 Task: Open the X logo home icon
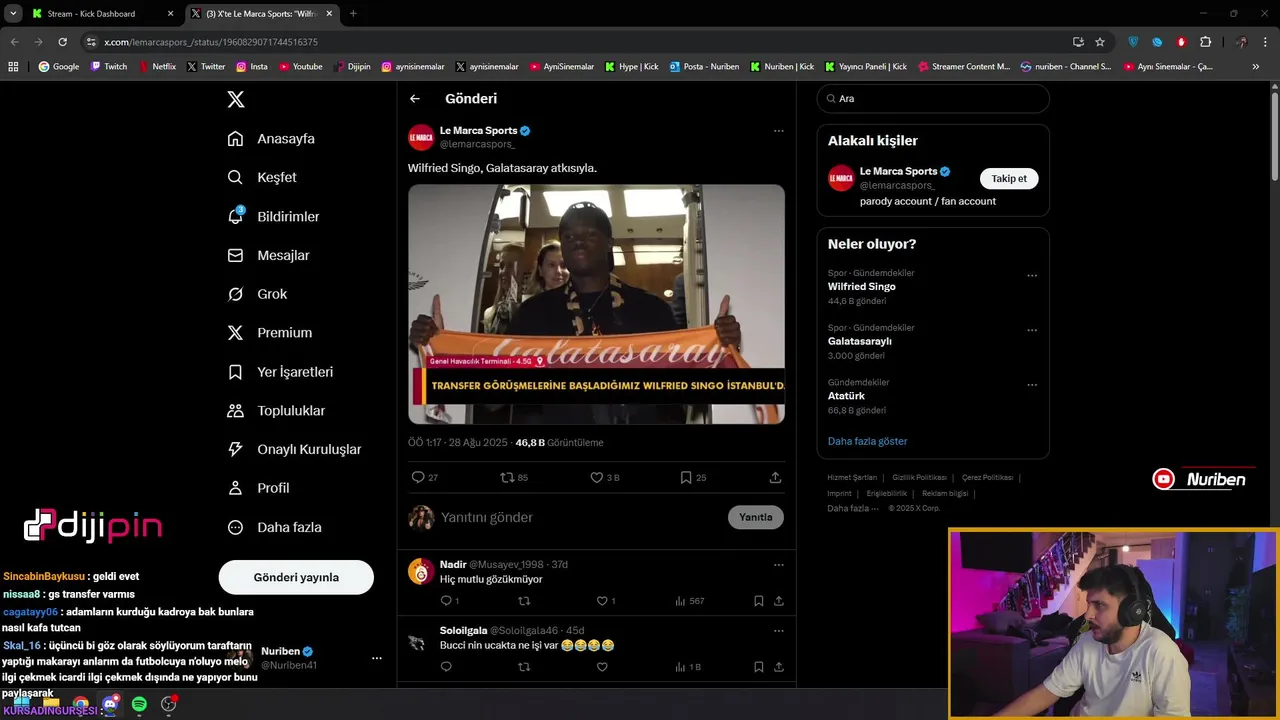point(236,99)
